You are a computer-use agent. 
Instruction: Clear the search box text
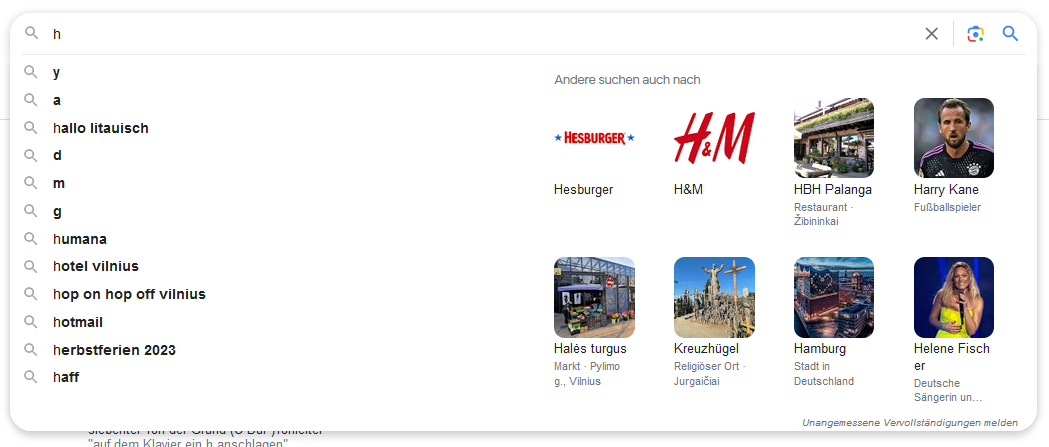(x=931, y=34)
